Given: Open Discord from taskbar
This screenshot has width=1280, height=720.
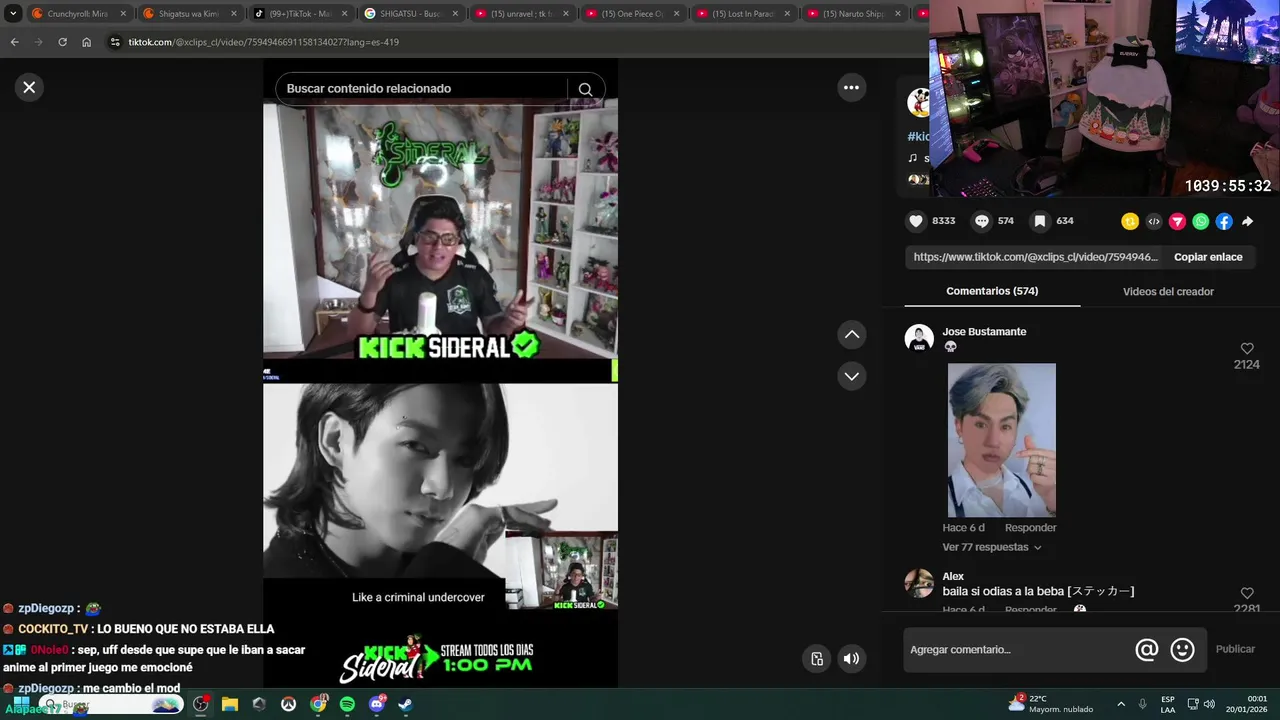Looking at the screenshot, I should click(x=377, y=704).
